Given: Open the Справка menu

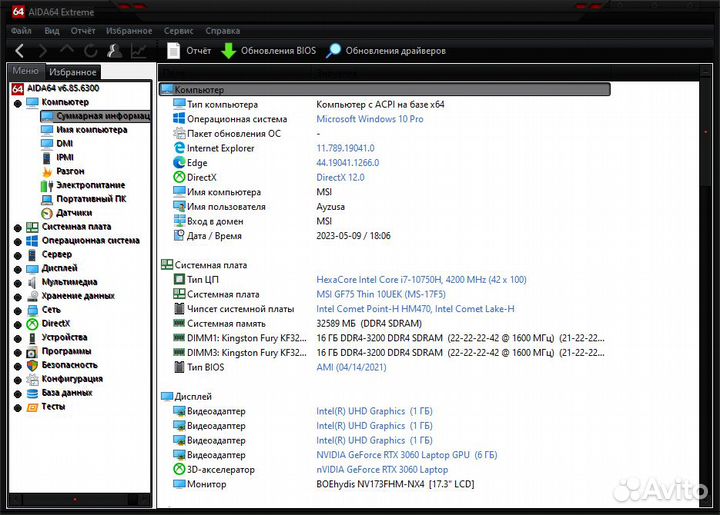Looking at the screenshot, I should point(223,31).
